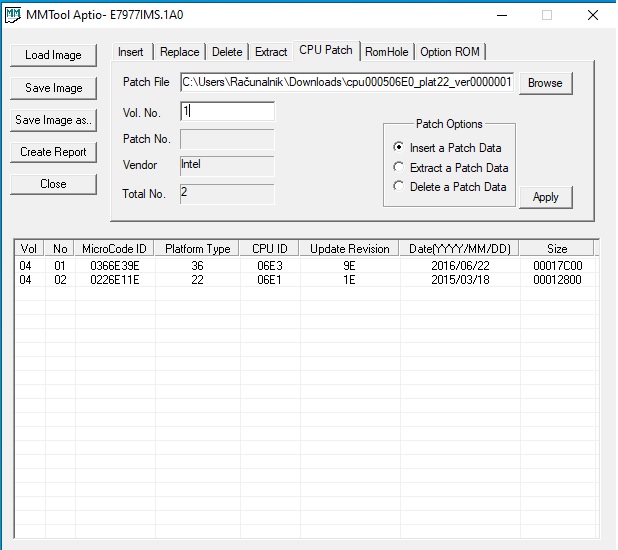This screenshot has height=550, width=618.
Task: Click size cell 00012800
Action: pyautogui.click(x=557, y=280)
